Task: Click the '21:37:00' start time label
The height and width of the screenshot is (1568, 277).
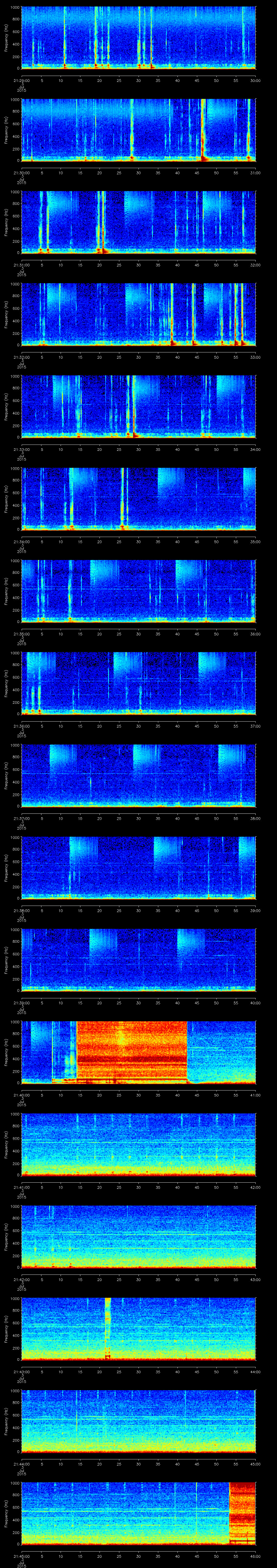Action: [x=21, y=818]
